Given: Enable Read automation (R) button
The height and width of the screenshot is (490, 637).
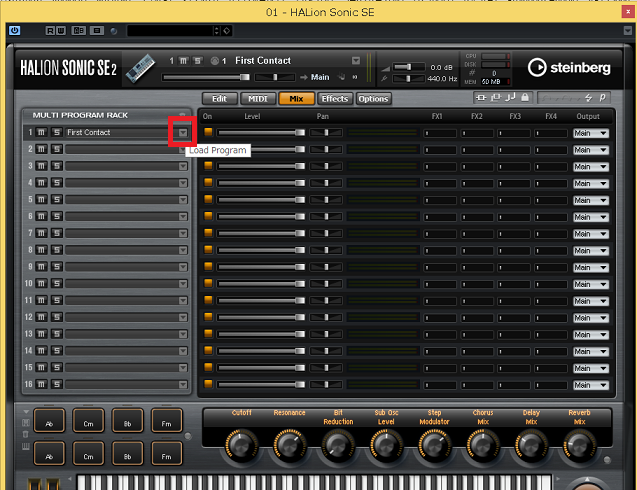Looking at the screenshot, I should pos(50,30).
